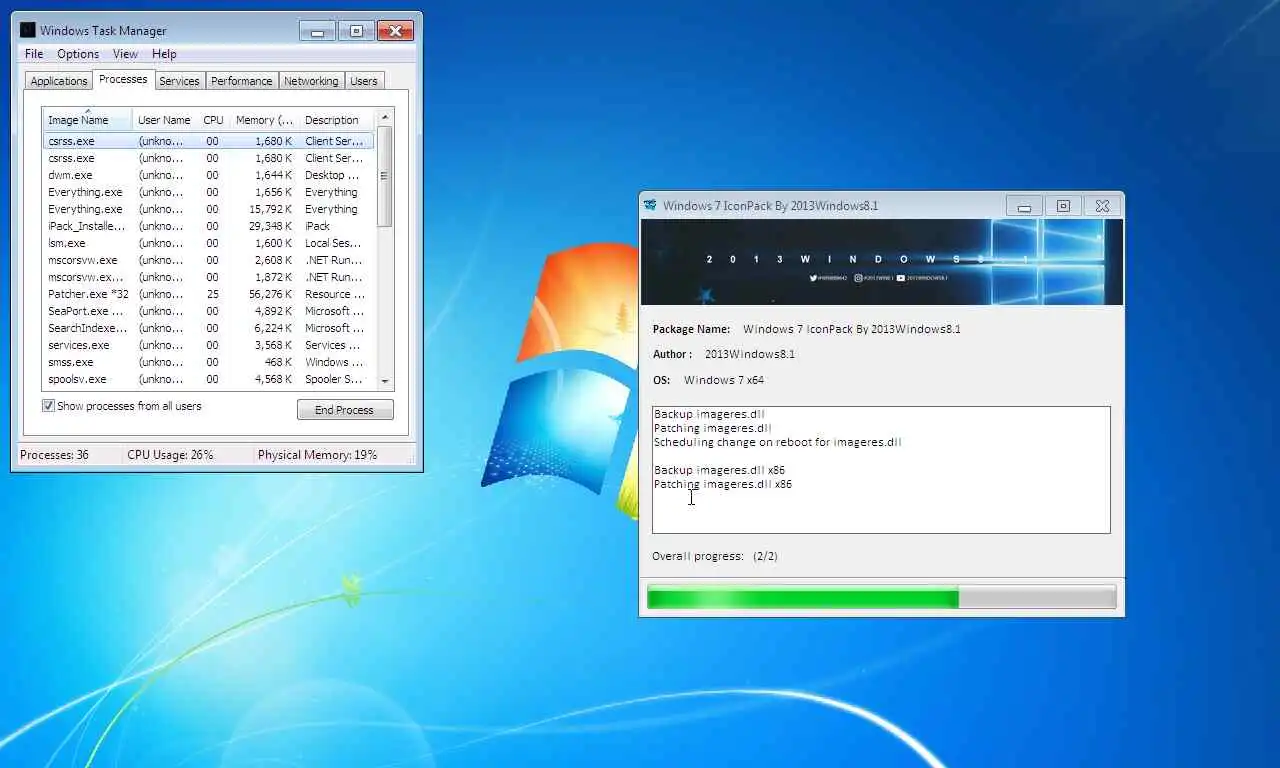Select the iPack_Installe... process row
This screenshot has width=1280, height=768.
[x=209, y=226]
